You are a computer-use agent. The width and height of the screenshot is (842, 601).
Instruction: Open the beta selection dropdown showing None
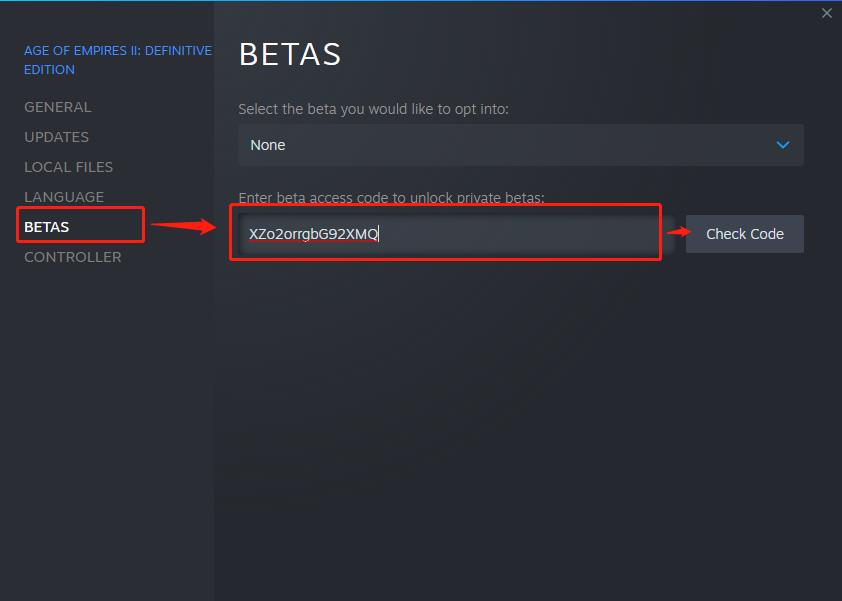[520, 145]
